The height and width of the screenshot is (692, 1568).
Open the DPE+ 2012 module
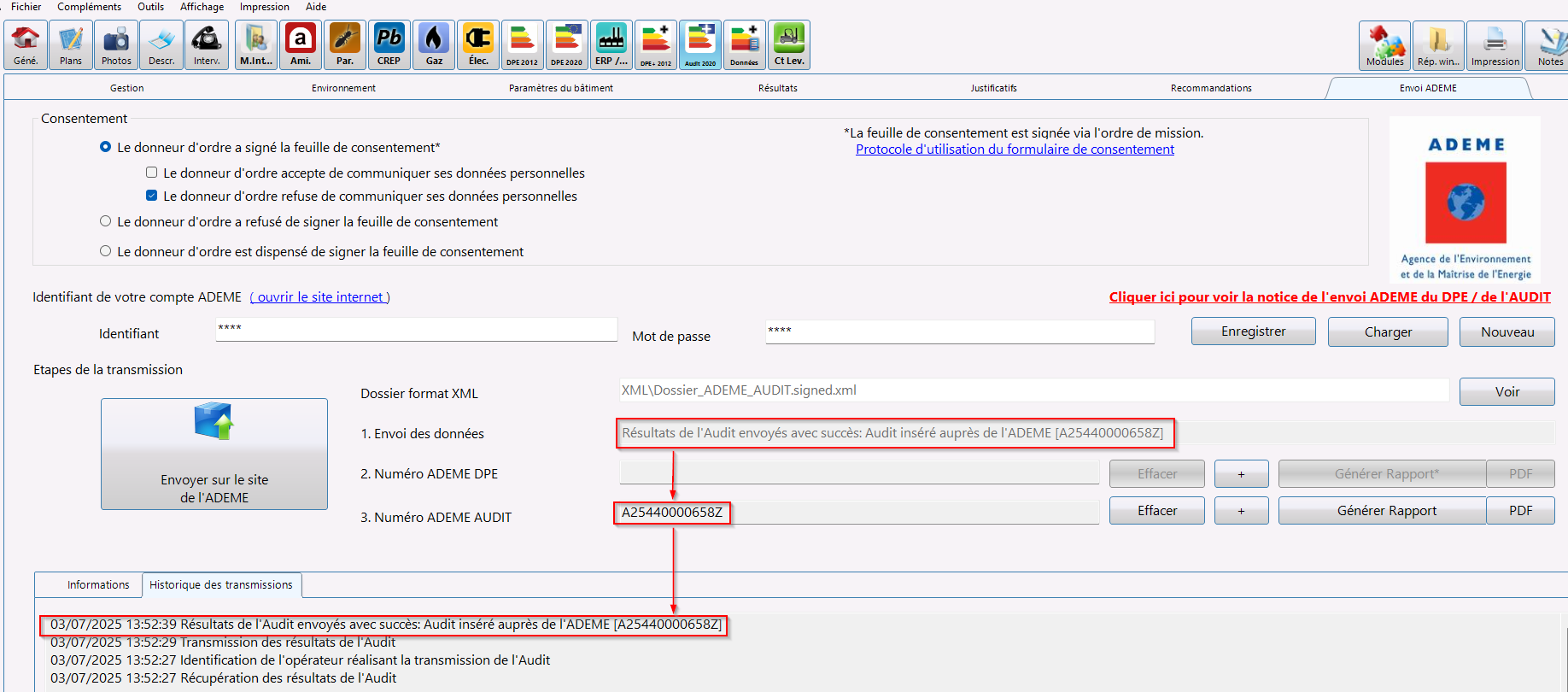click(656, 45)
